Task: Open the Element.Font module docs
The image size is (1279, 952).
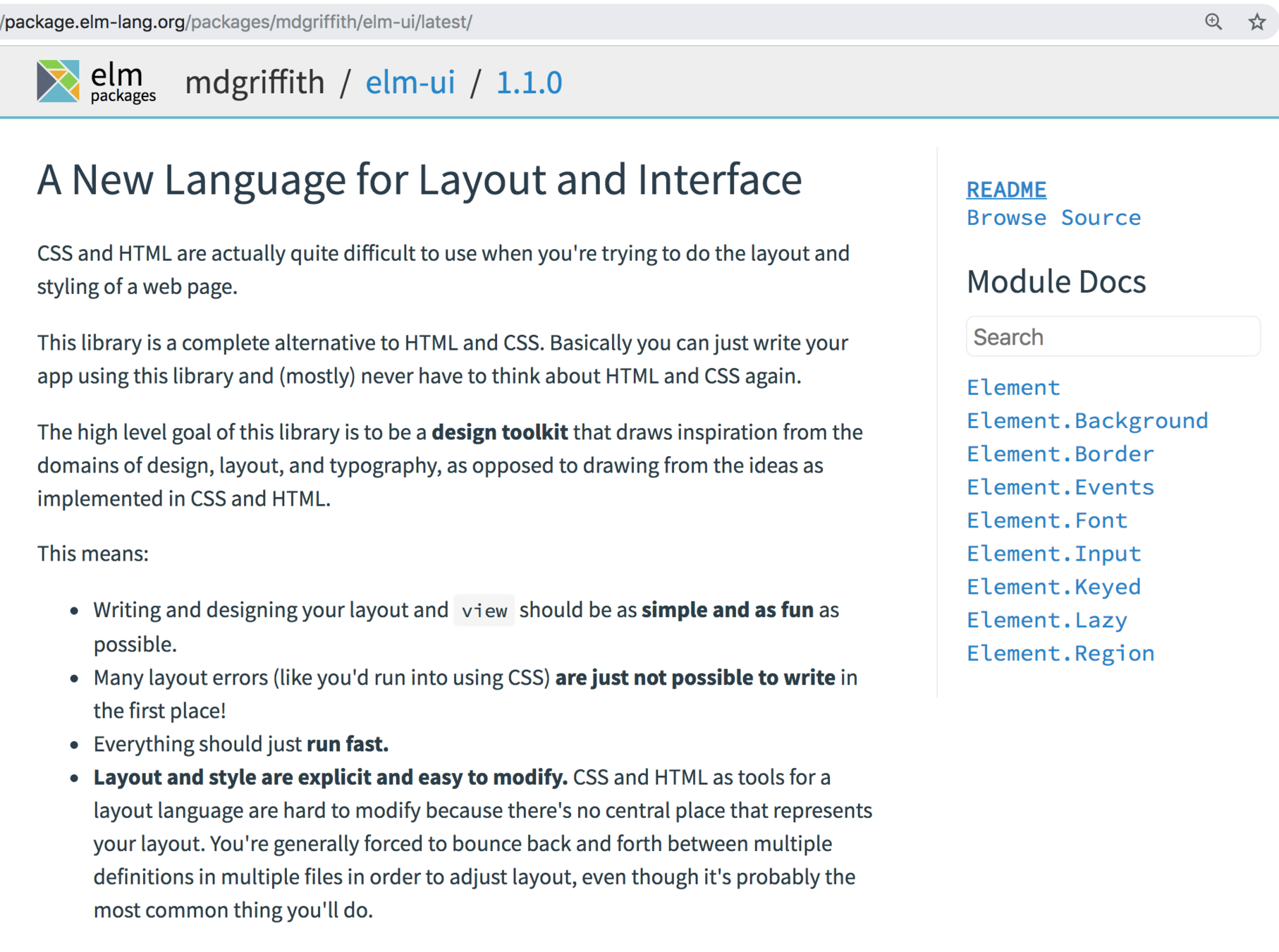Action: click(x=1047, y=520)
